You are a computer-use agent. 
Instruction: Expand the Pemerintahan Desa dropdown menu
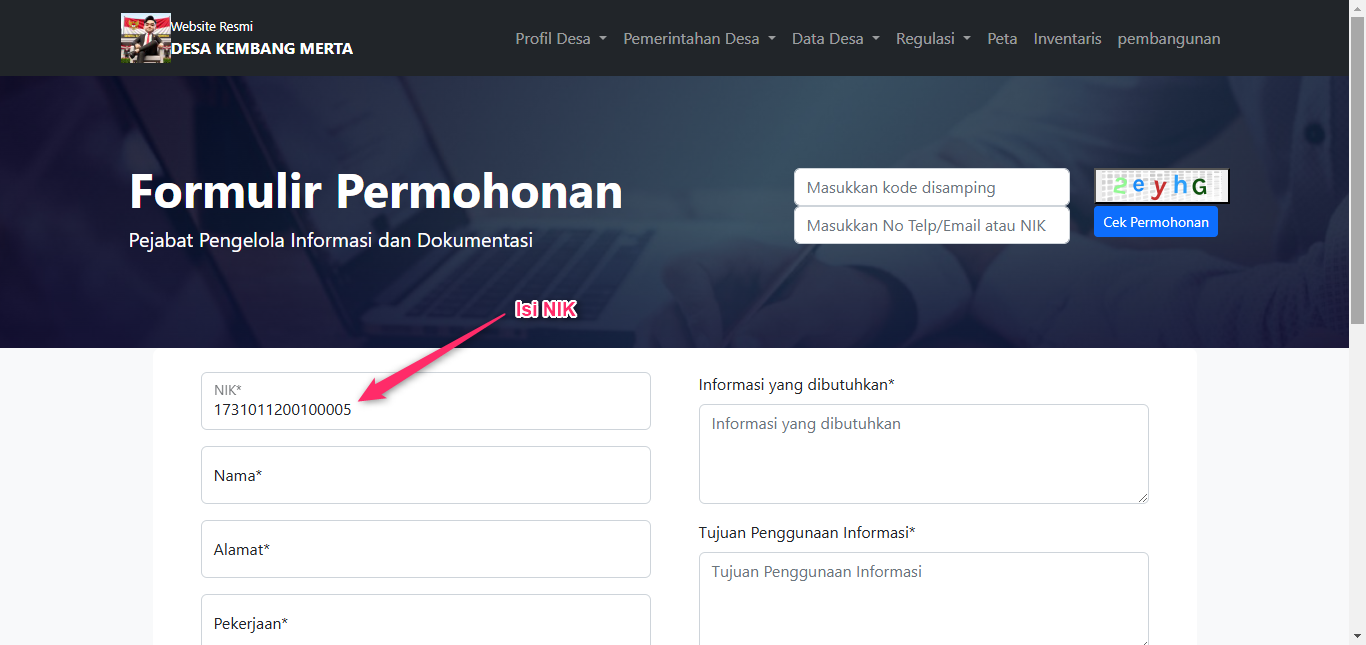point(699,39)
